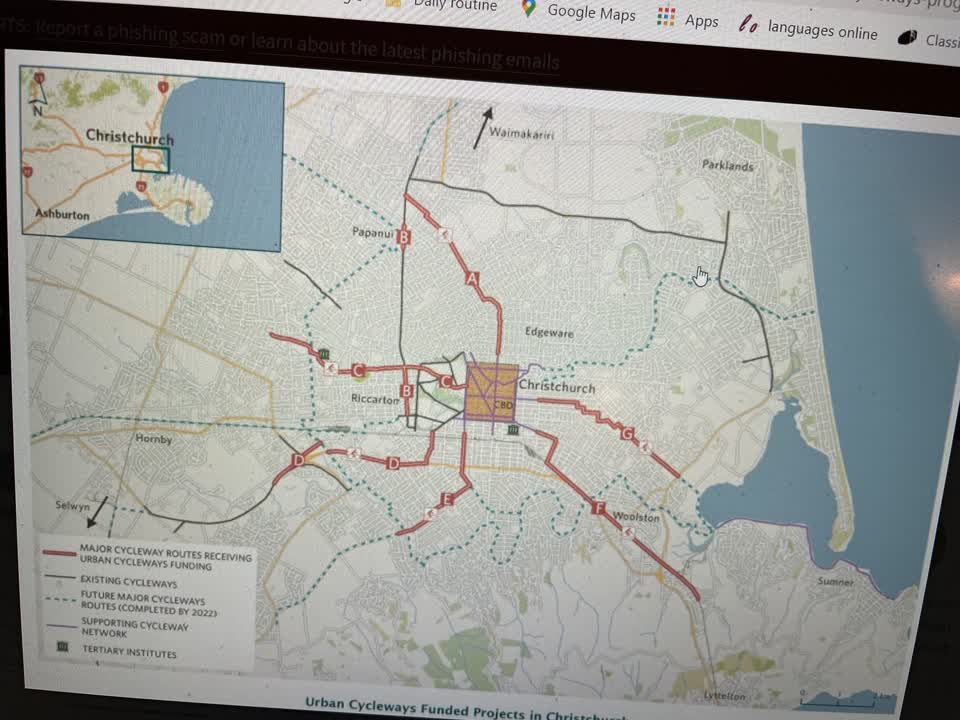Open the Daily routine bookmark

(442, 5)
